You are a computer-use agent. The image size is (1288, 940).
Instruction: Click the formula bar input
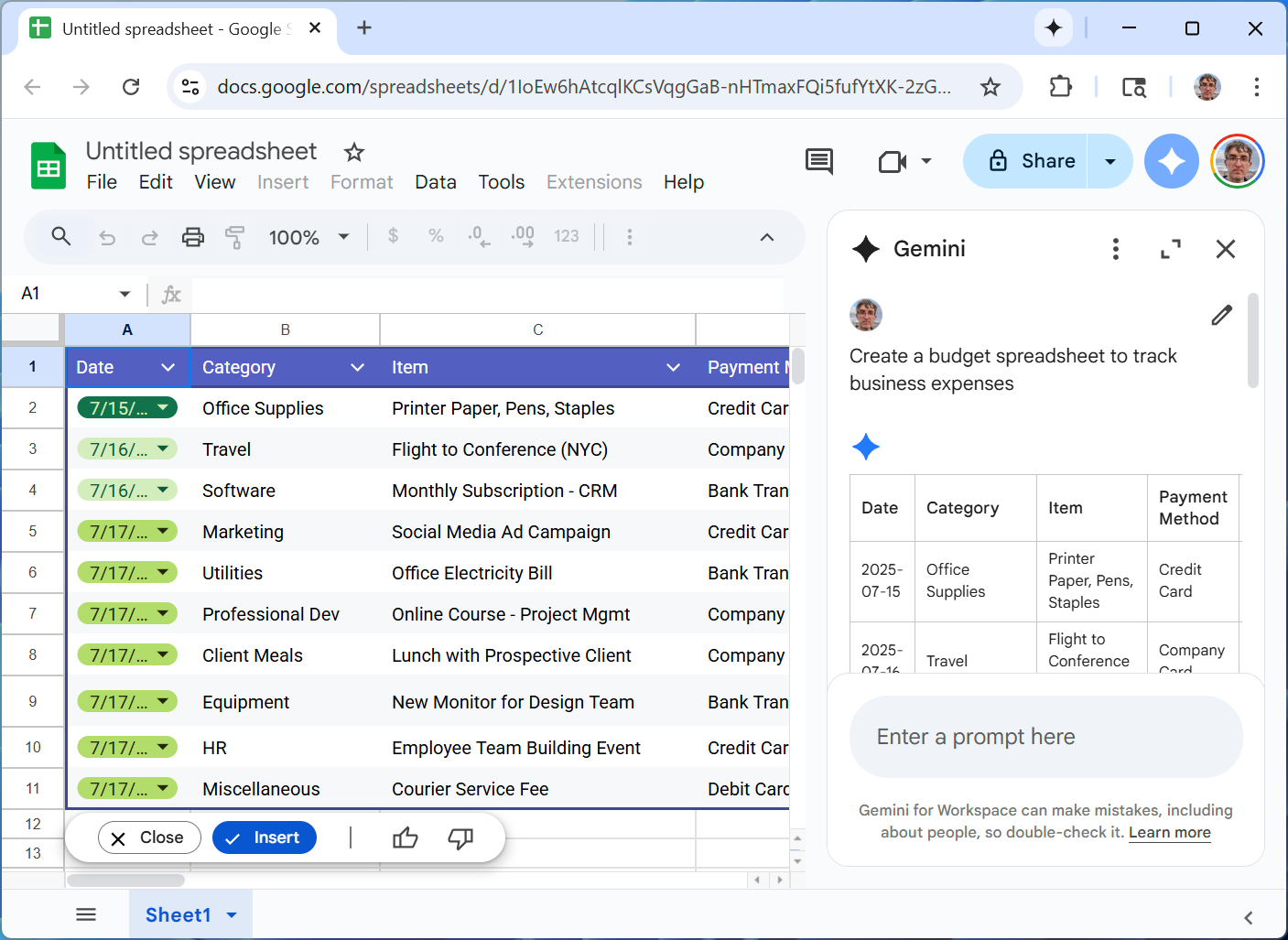pos(488,294)
